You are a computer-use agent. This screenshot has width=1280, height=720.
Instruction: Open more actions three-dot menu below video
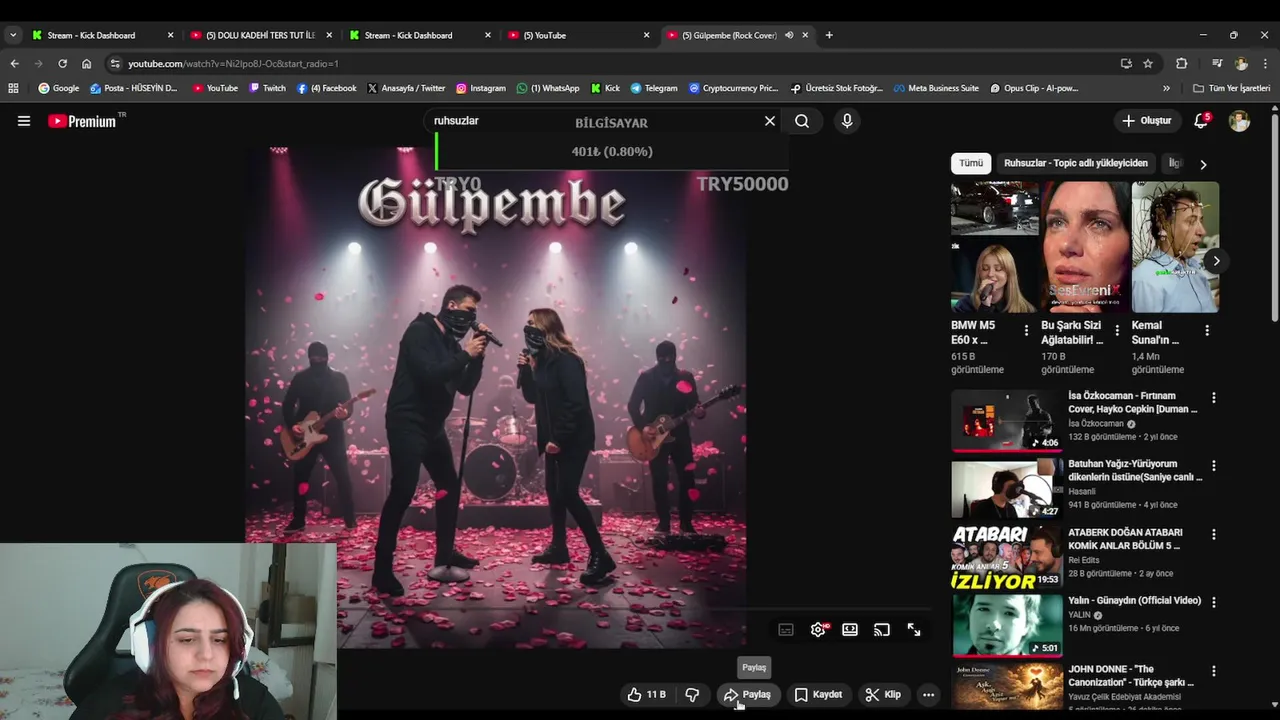coord(928,694)
